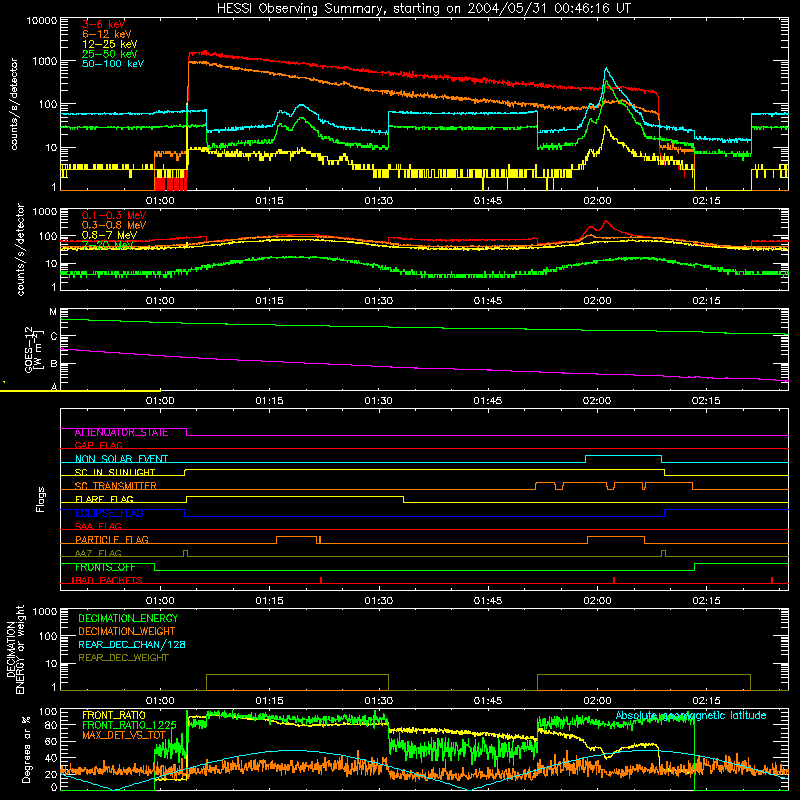
Task: Click the 0.8-7 MeV legend label
Action: tap(109, 235)
